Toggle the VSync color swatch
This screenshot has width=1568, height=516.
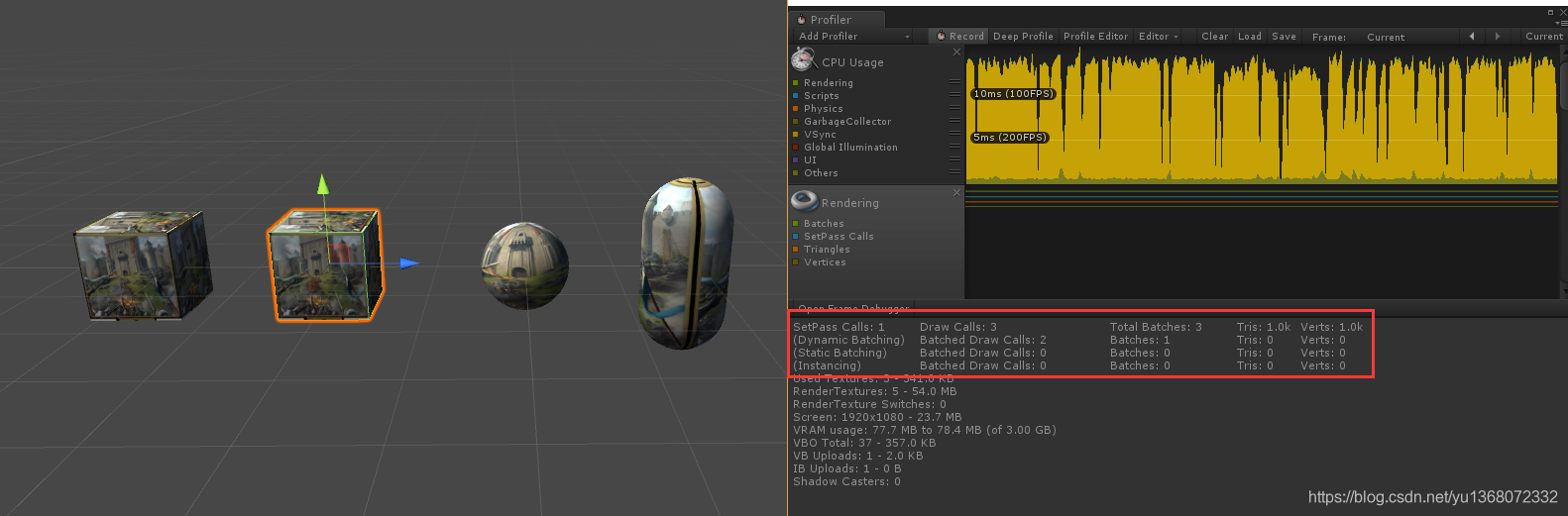coord(796,135)
